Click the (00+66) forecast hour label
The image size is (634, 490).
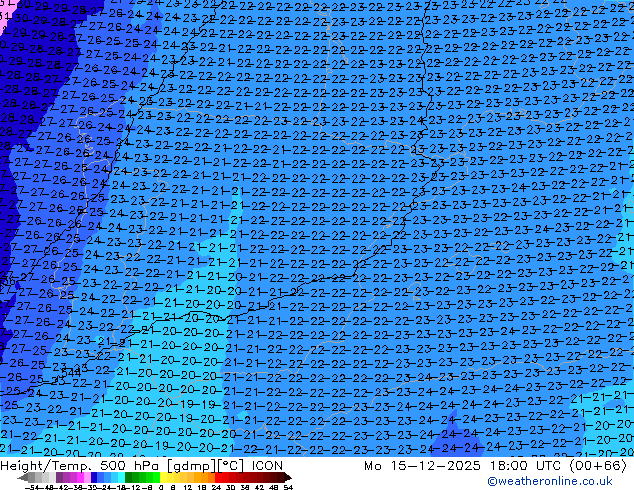coord(598,466)
